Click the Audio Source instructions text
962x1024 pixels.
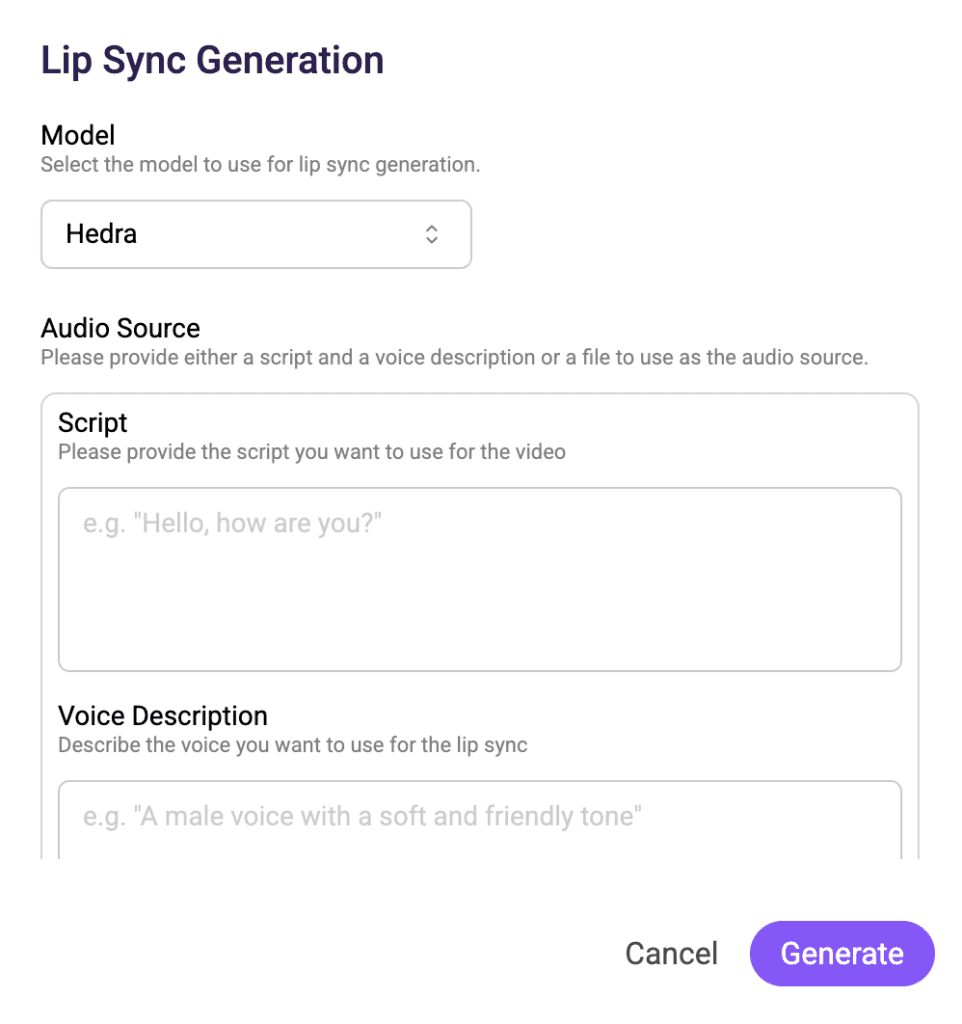[454, 357]
